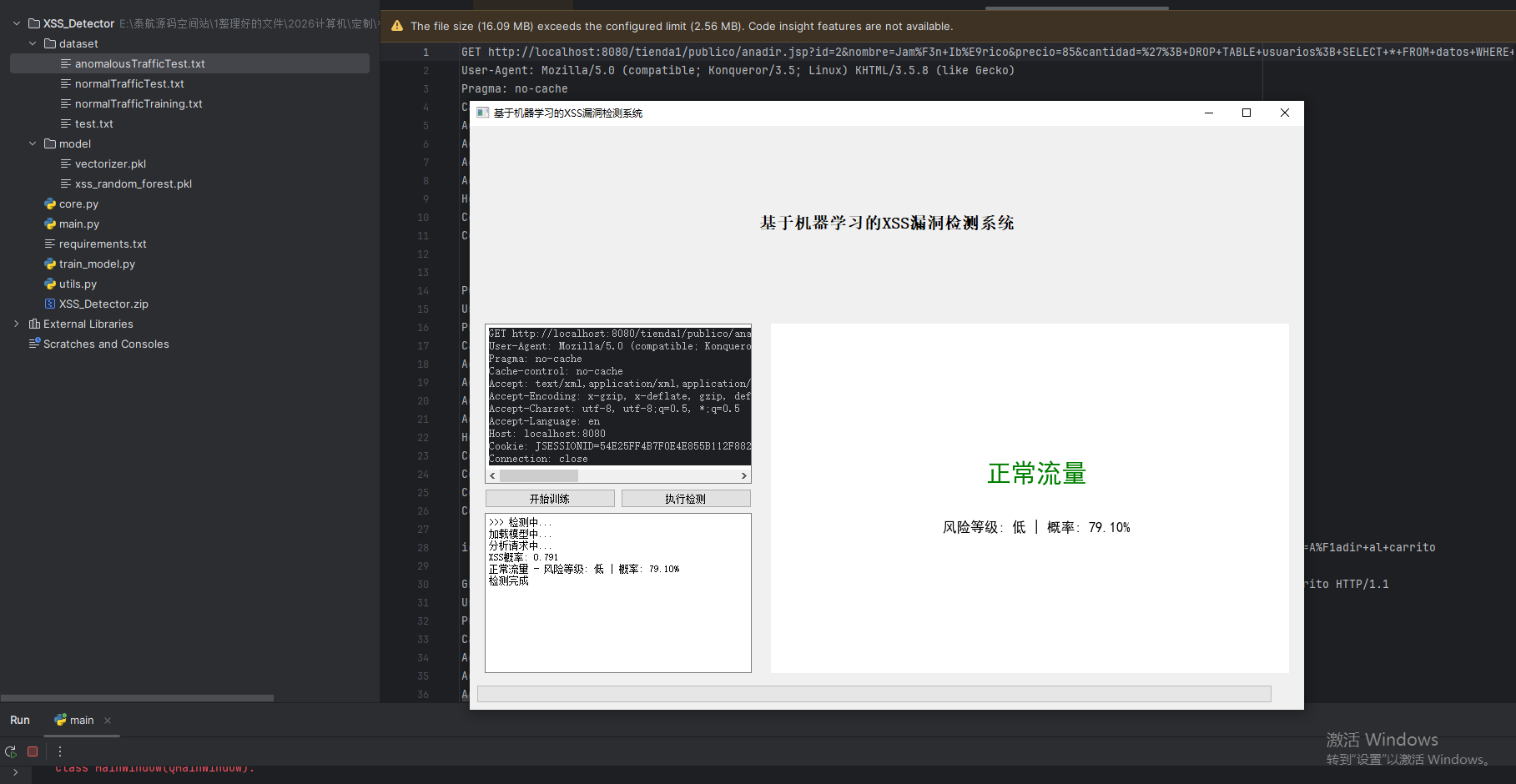Click the red Stop icon
1516x784 pixels.
pyautogui.click(x=33, y=751)
